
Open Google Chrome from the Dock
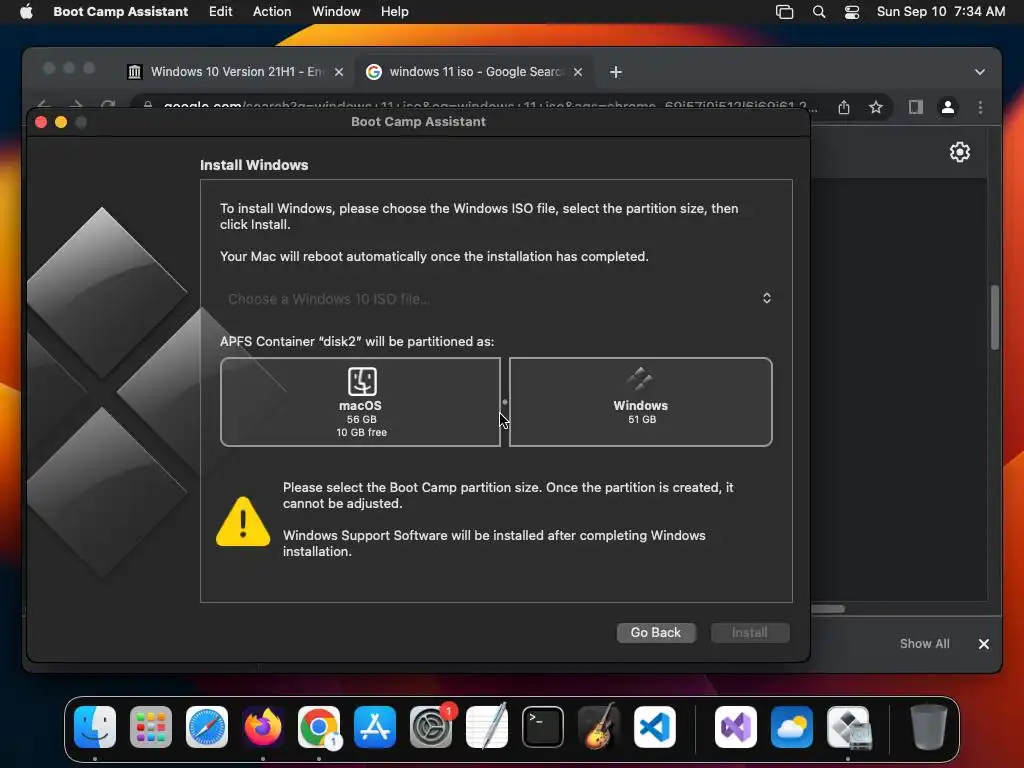tap(319, 727)
